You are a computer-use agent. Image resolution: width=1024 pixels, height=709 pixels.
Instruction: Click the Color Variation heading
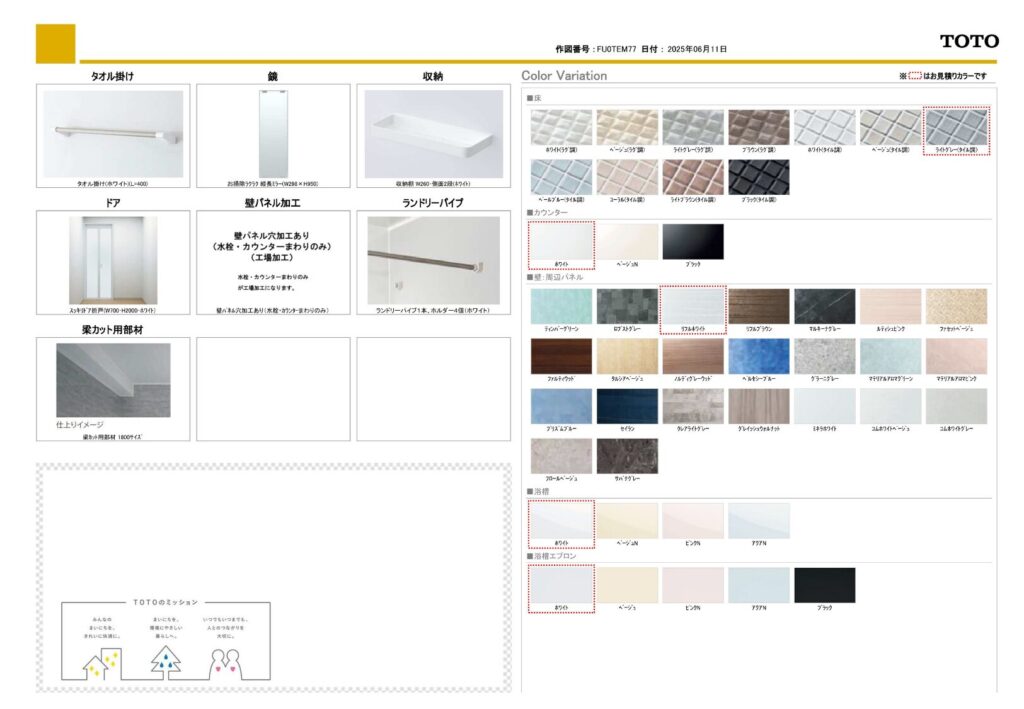(564, 76)
